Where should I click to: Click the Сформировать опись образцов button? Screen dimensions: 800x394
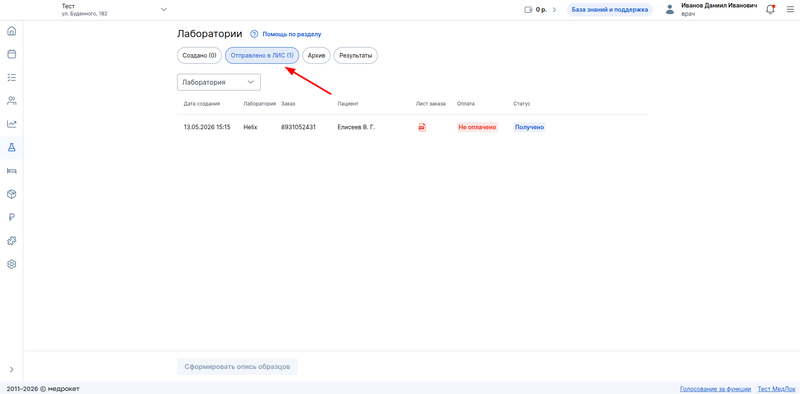click(x=237, y=366)
